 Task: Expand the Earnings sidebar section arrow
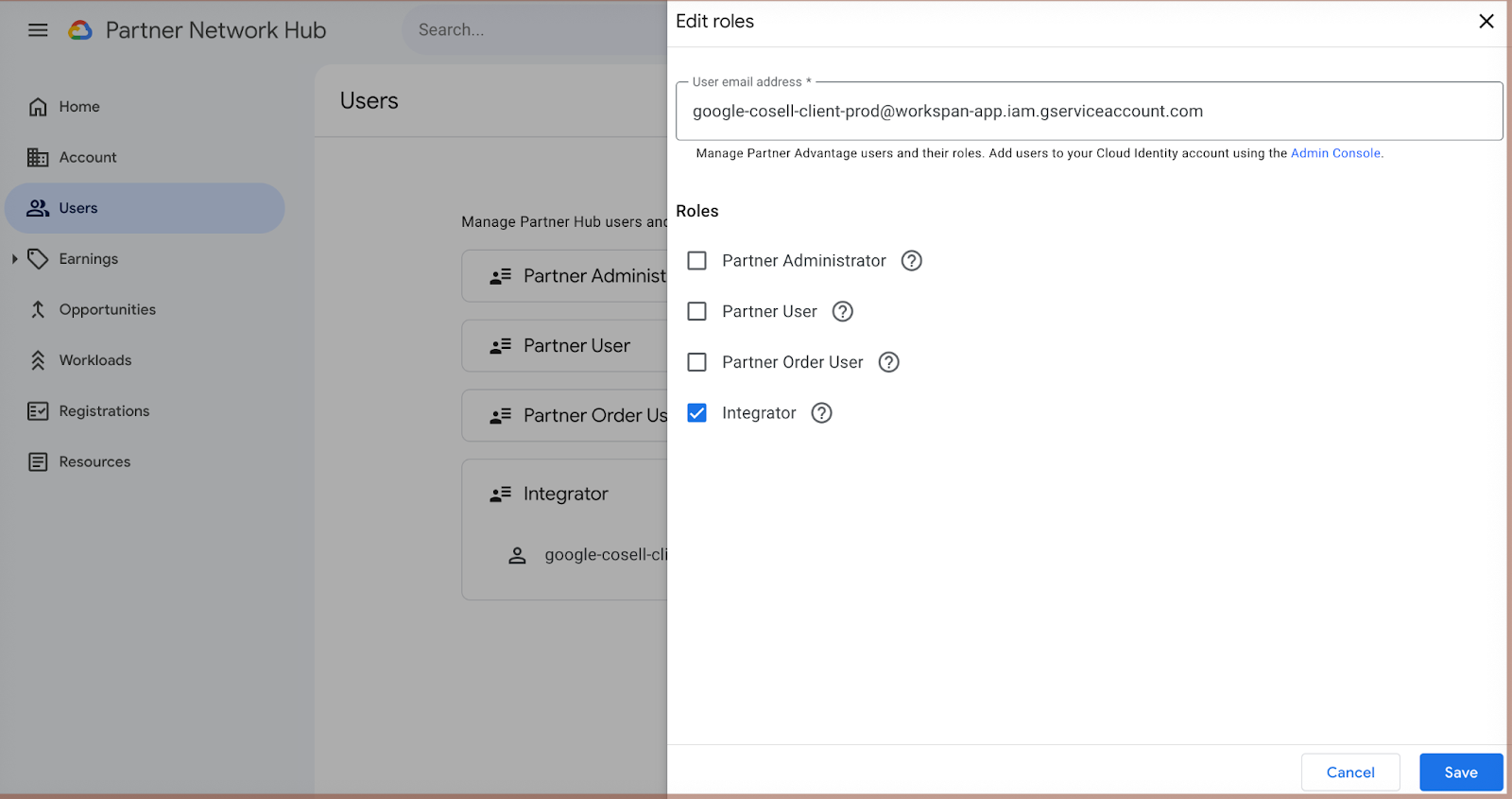coord(14,259)
